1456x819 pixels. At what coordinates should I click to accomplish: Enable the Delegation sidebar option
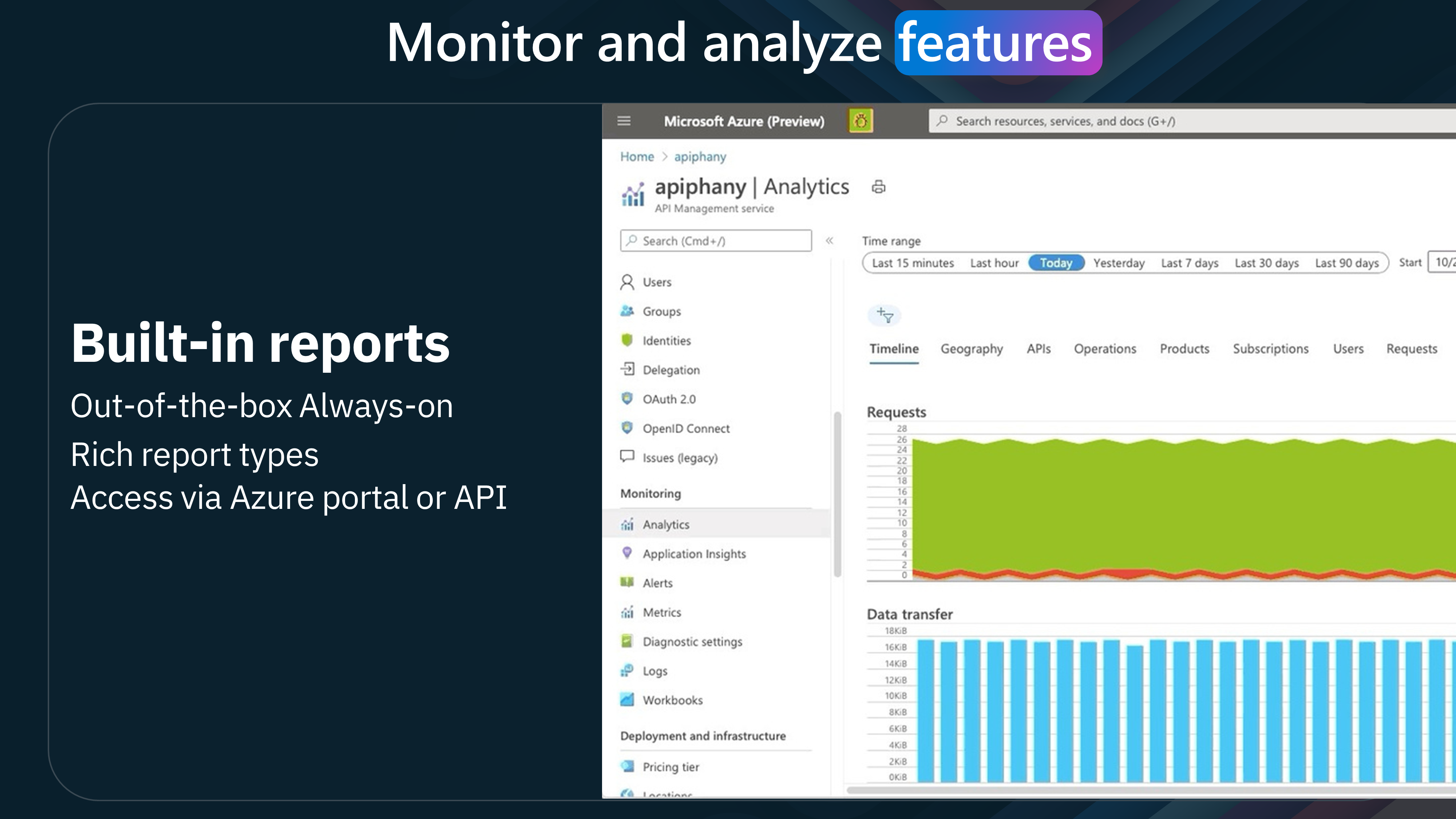671,370
